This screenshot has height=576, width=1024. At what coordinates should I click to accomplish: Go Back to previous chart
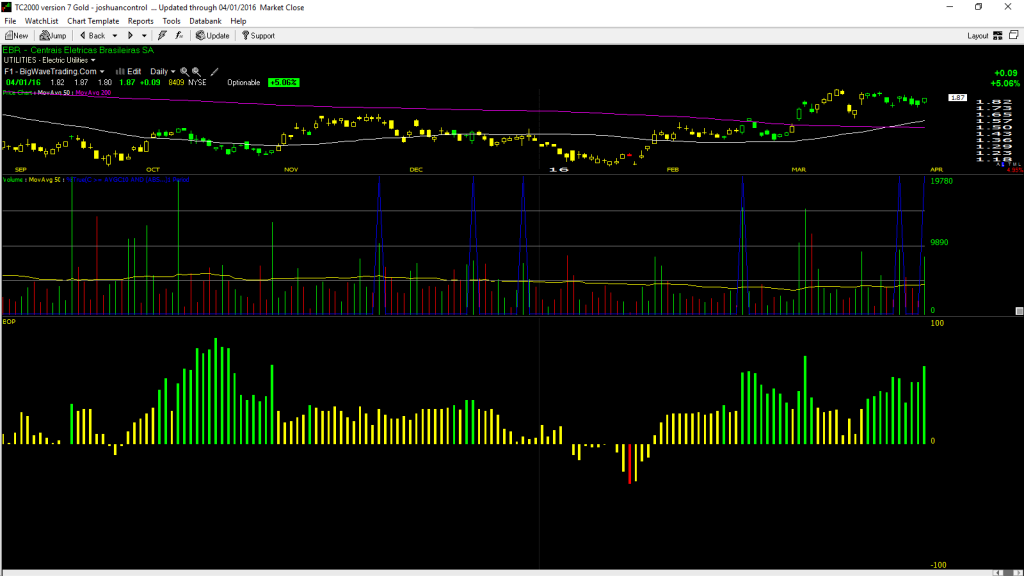click(x=93, y=36)
